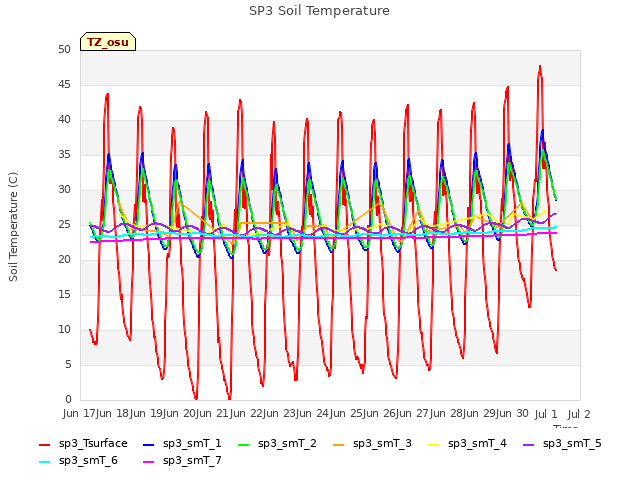
Task: Click the Tsurface minimum near Jun 21
Action: 229,399
